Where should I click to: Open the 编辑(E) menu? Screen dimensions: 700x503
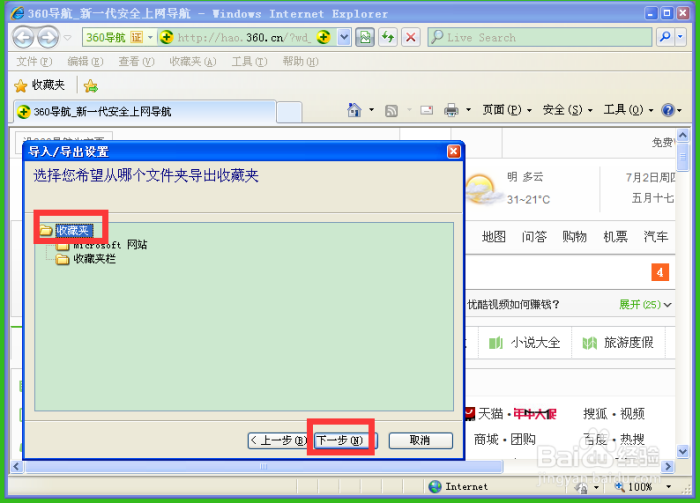pyautogui.click(x=85, y=61)
